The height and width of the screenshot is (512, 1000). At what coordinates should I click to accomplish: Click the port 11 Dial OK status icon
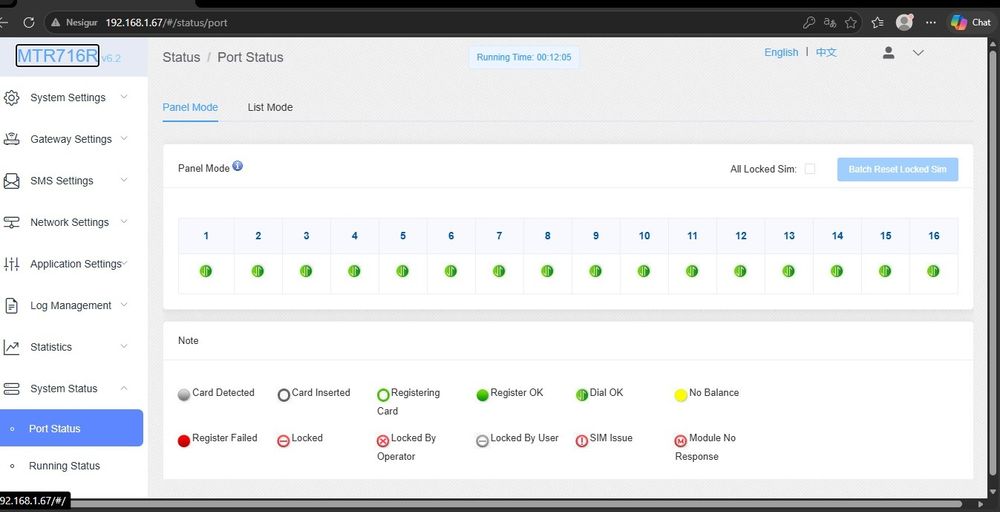click(x=692, y=271)
